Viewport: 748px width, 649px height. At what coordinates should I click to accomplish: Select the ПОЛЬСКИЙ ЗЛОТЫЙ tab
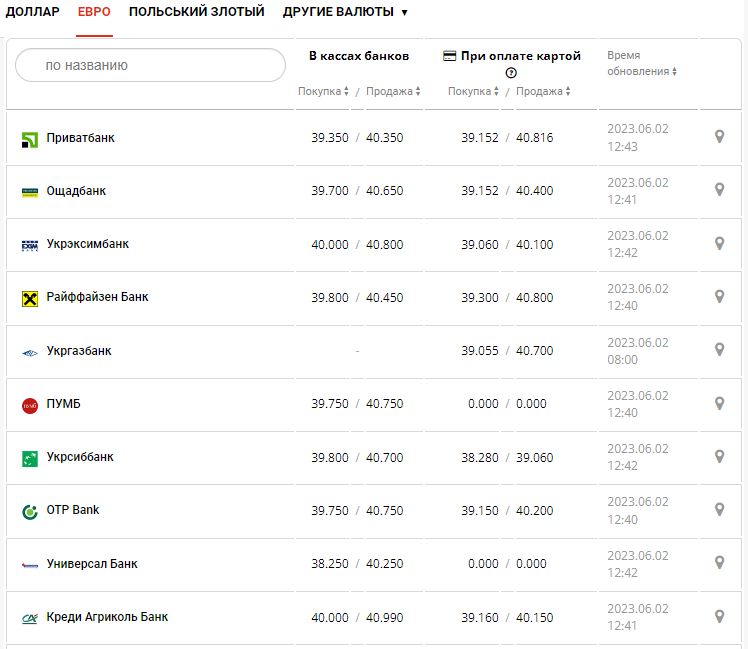(197, 12)
